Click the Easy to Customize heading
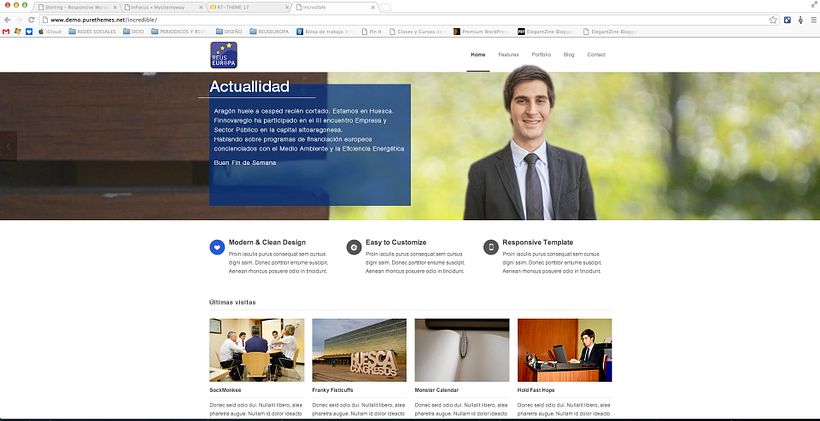 pos(396,242)
